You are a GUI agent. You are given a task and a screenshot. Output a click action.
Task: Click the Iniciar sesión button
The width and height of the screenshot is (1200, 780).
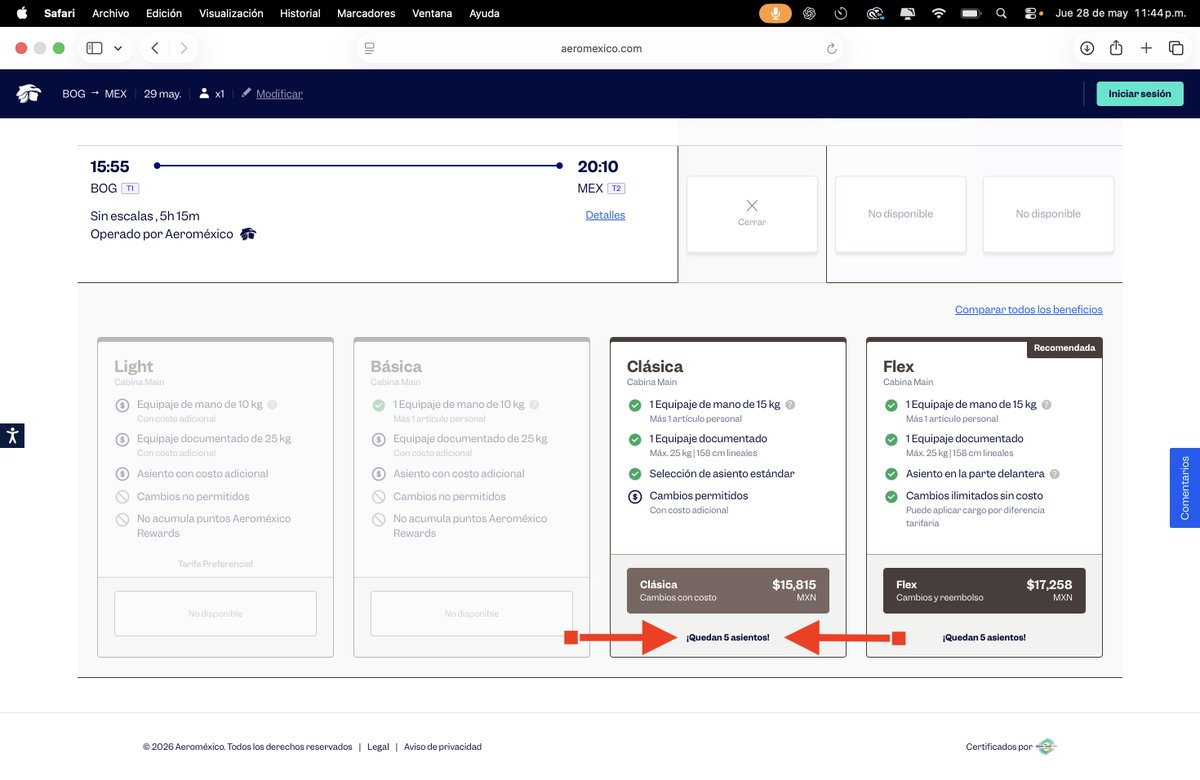[x=1140, y=94]
